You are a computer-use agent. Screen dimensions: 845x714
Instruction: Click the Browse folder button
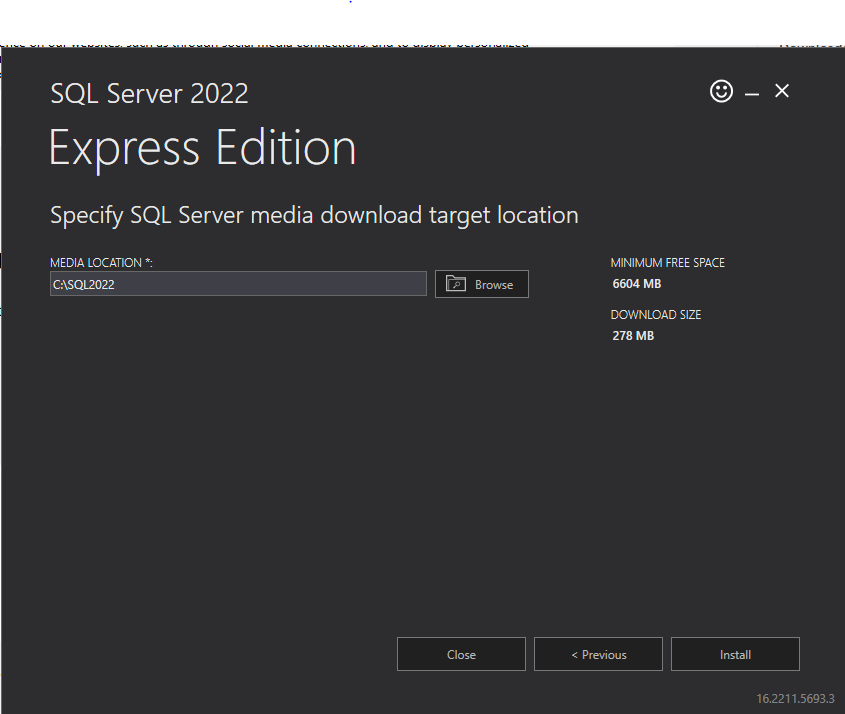482,284
